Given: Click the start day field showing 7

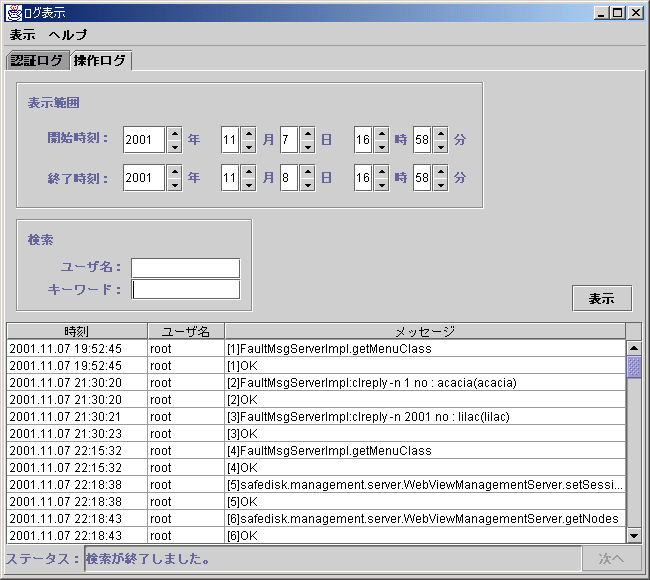Looking at the screenshot, I should [x=289, y=140].
